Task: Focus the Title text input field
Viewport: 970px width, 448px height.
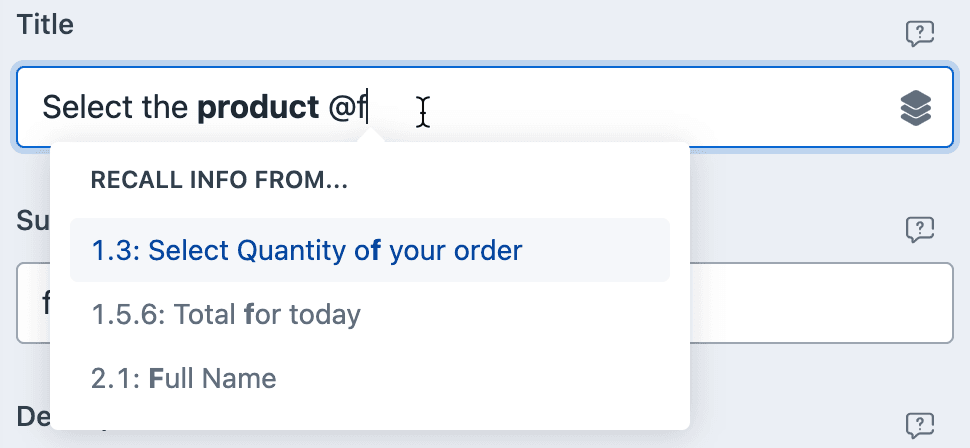Action: point(484,107)
